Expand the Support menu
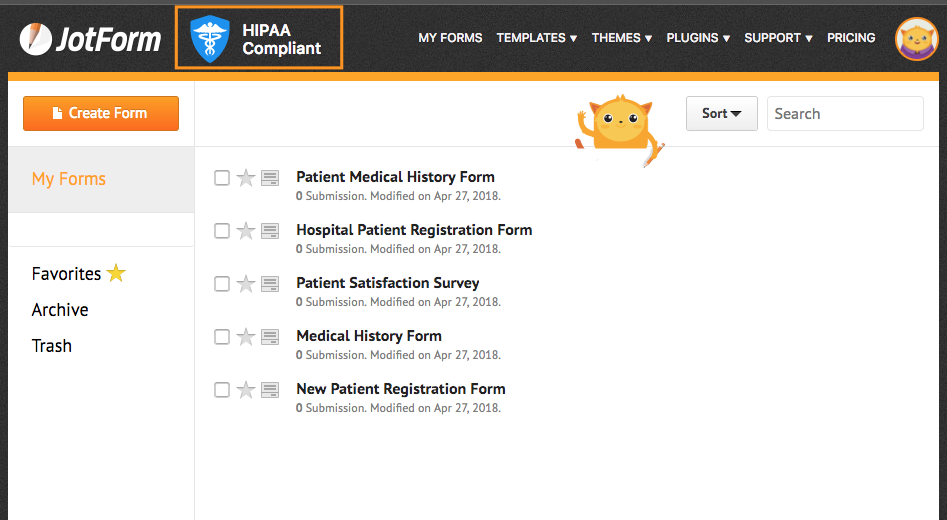 tap(778, 38)
